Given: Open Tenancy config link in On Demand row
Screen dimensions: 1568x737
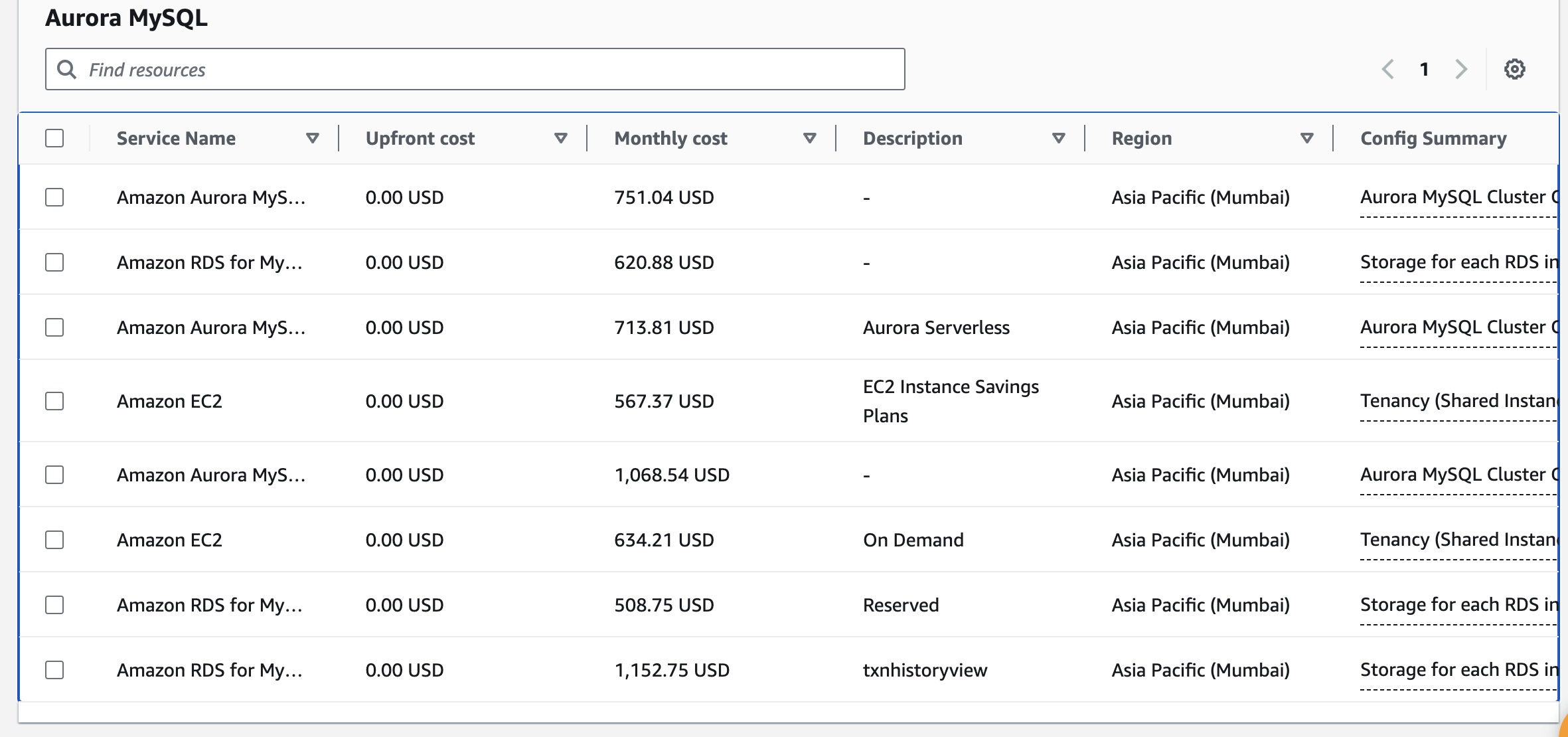Looking at the screenshot, I should [x=1458, y=540].
